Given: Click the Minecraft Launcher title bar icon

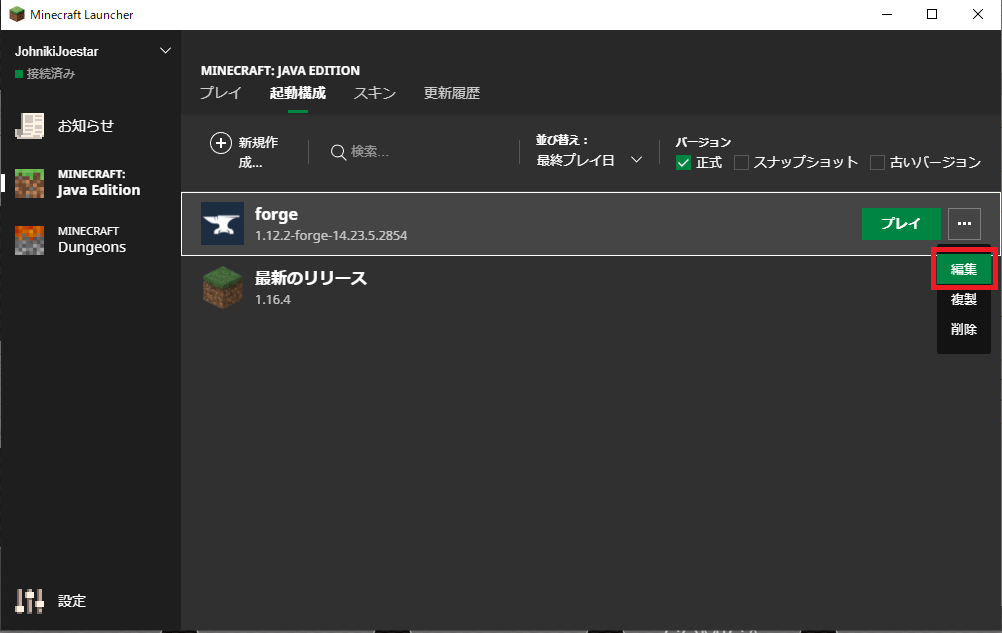Looking at the screenshot, I should coord(17,14).
